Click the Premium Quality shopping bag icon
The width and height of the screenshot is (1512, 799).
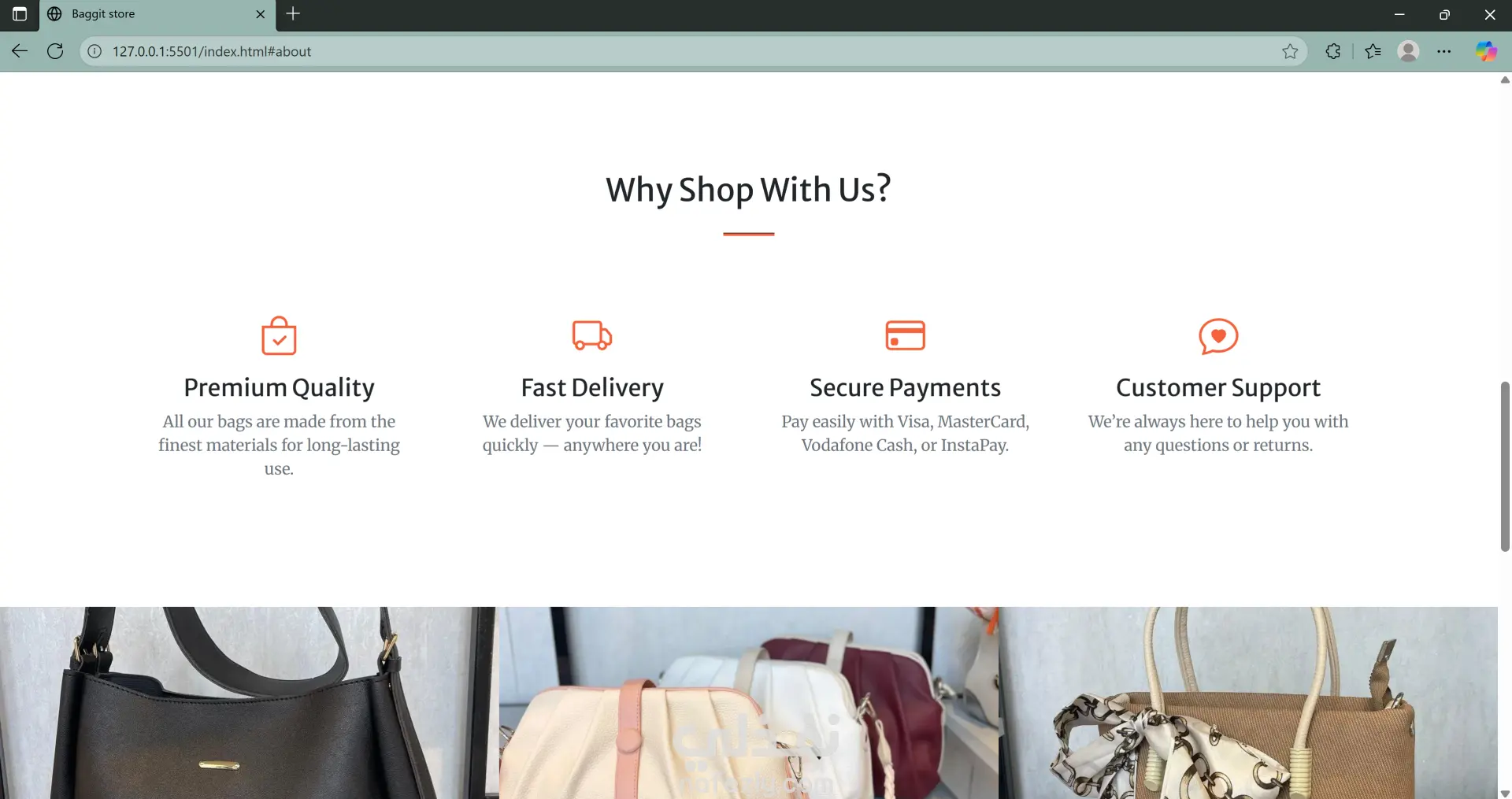[x=279, y=336]
